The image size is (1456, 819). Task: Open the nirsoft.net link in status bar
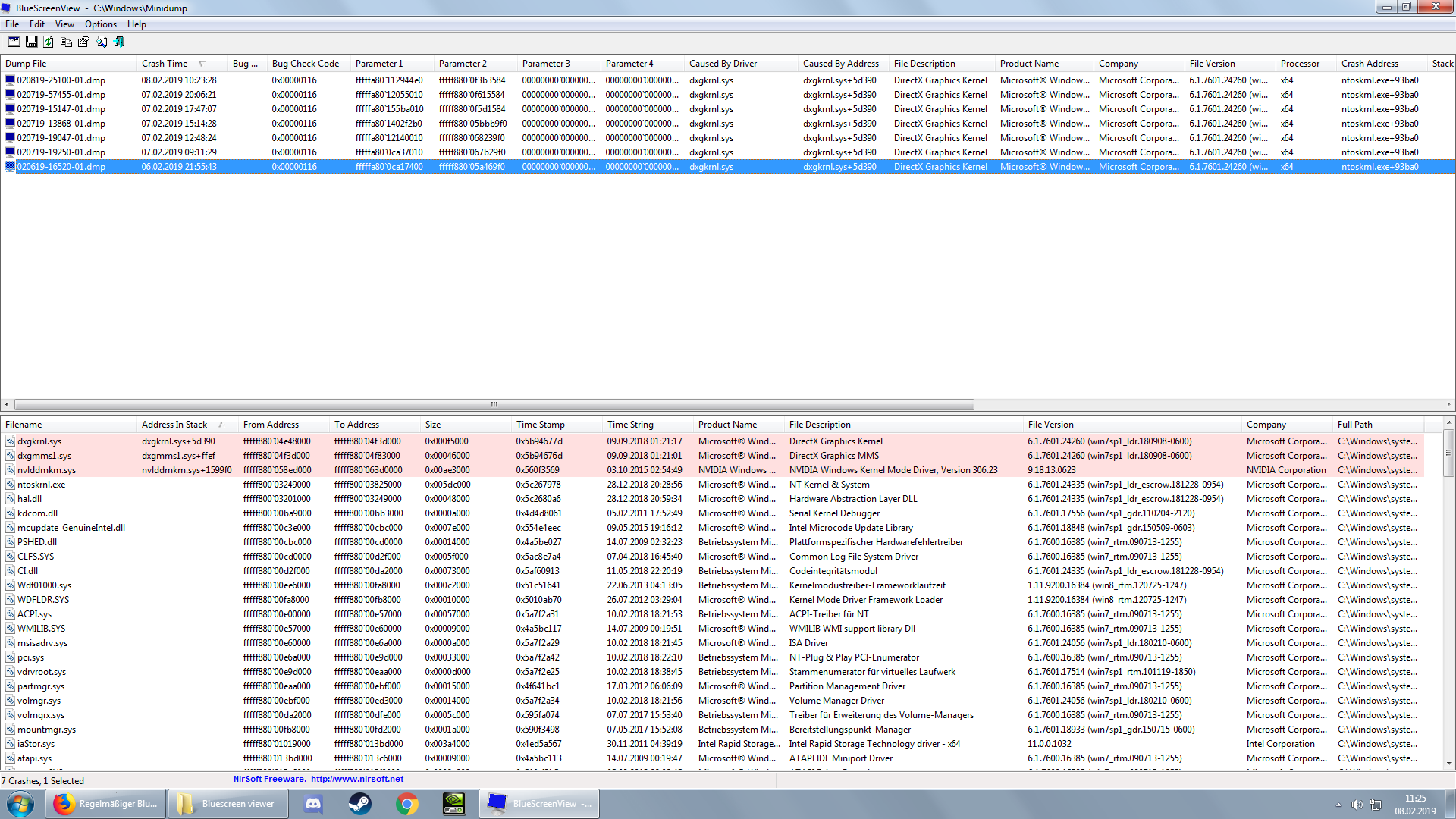pos(356,779)
